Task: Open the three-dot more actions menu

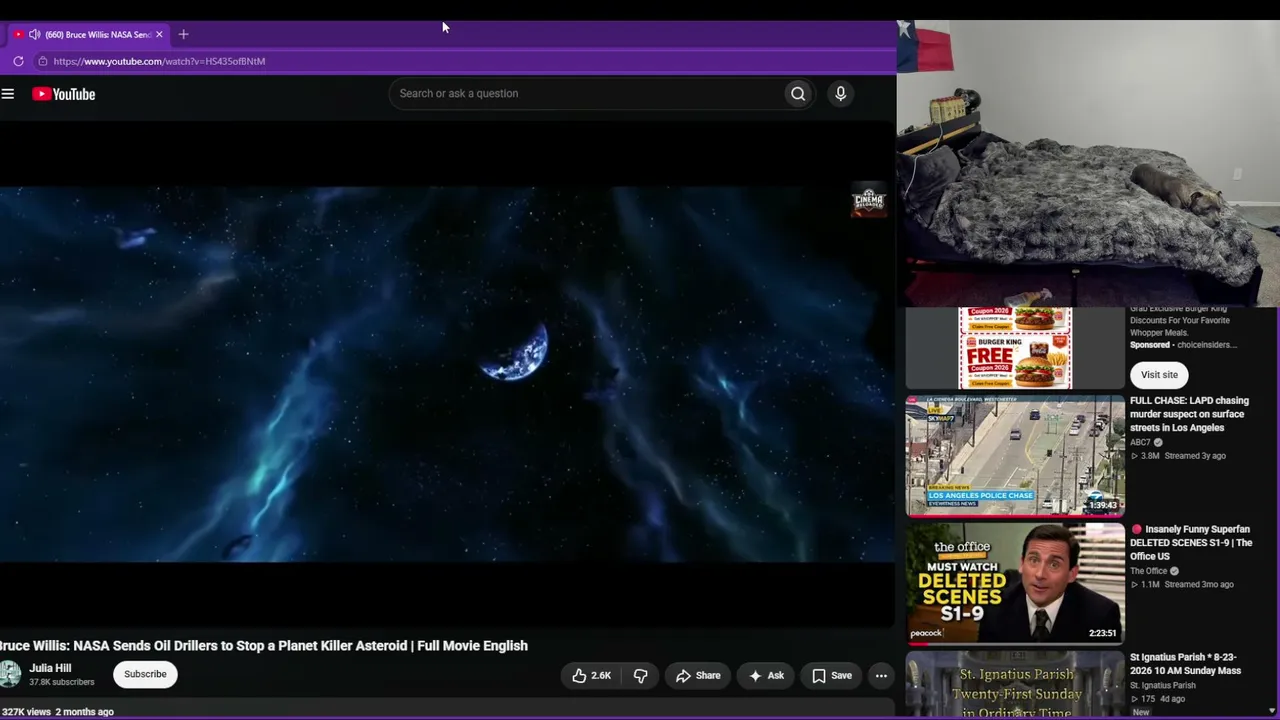Action: point(881,676)
